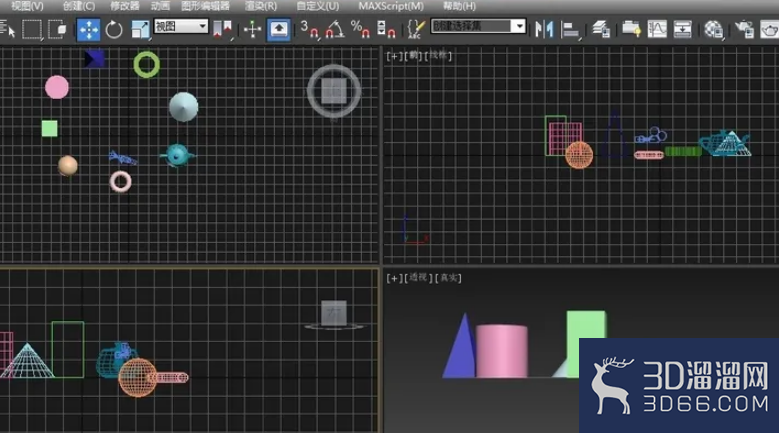Open the Render Setup teapot icon

point(744,29)
